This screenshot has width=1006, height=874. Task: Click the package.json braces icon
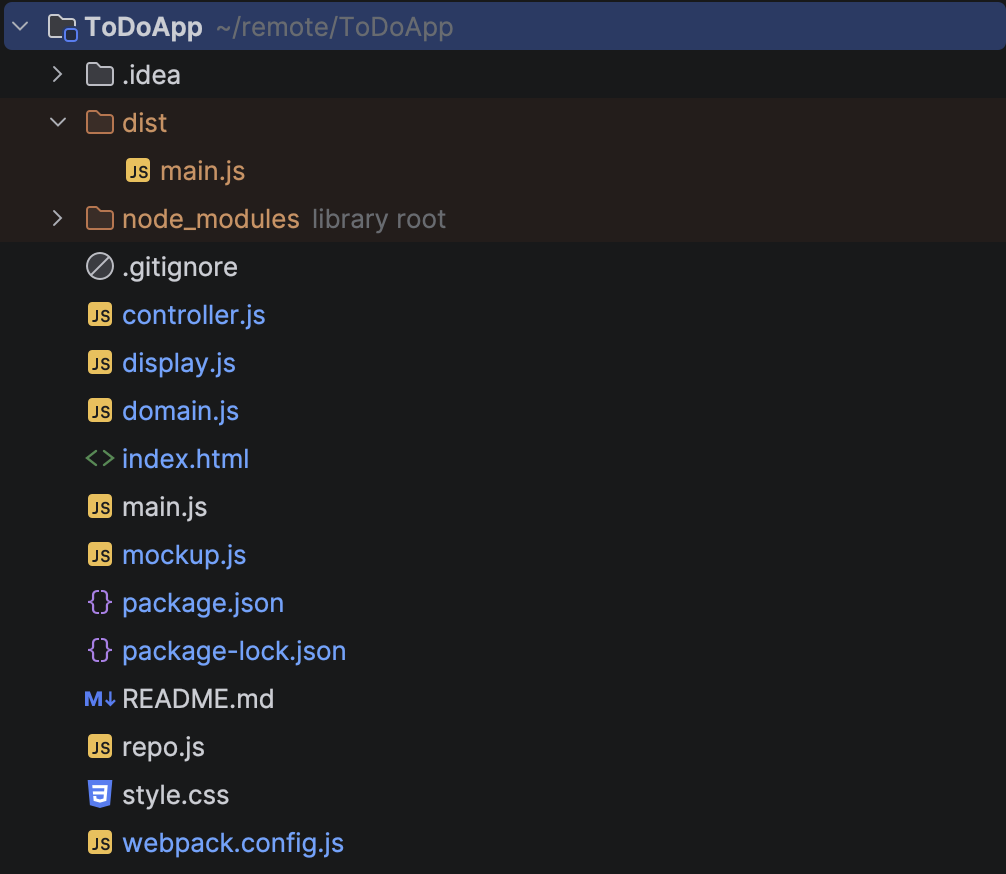click(99, 603)
